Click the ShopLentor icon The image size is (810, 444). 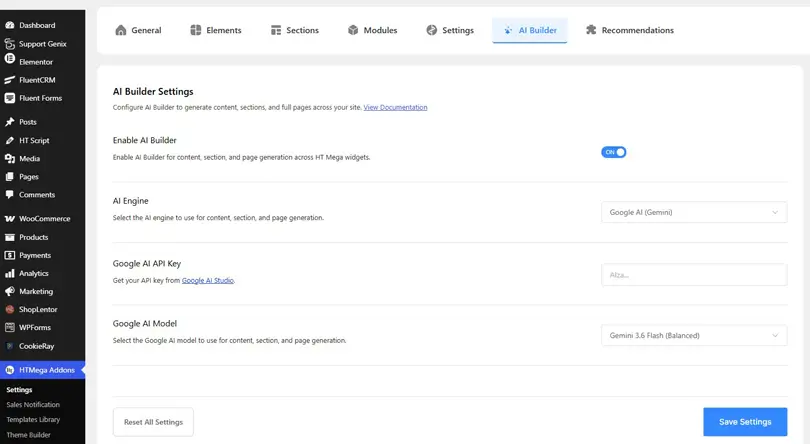(x=9, y=310)
